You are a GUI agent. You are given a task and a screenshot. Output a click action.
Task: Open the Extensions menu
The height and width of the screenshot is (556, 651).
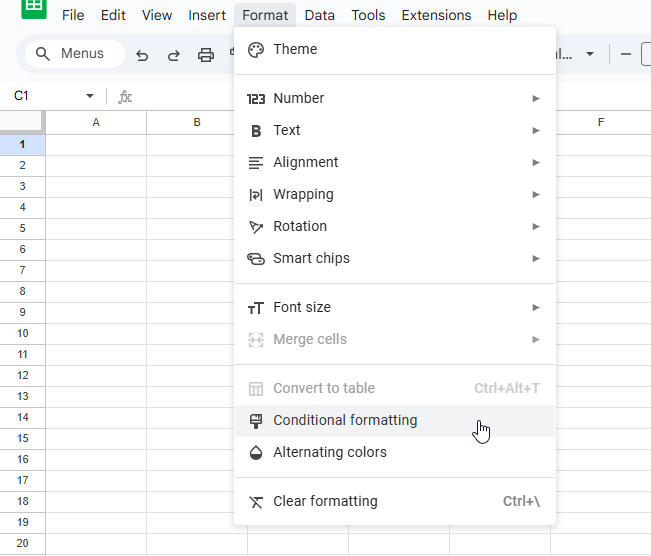pos(436,15)
